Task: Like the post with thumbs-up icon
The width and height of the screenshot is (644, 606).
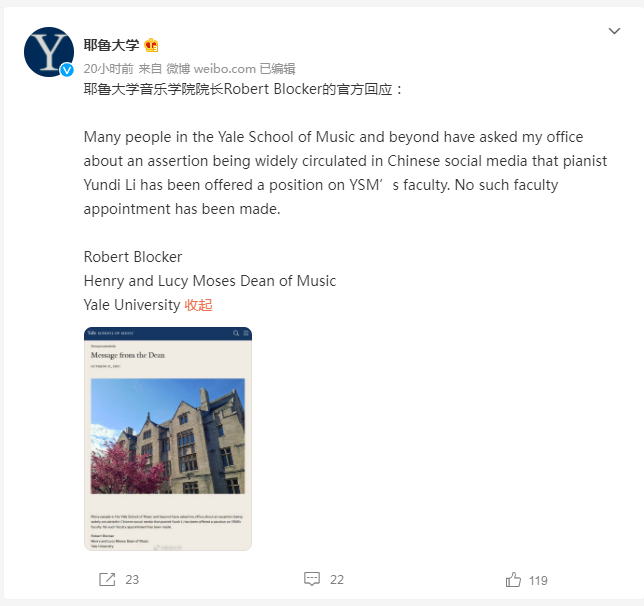Action: [x=513, y=579]
